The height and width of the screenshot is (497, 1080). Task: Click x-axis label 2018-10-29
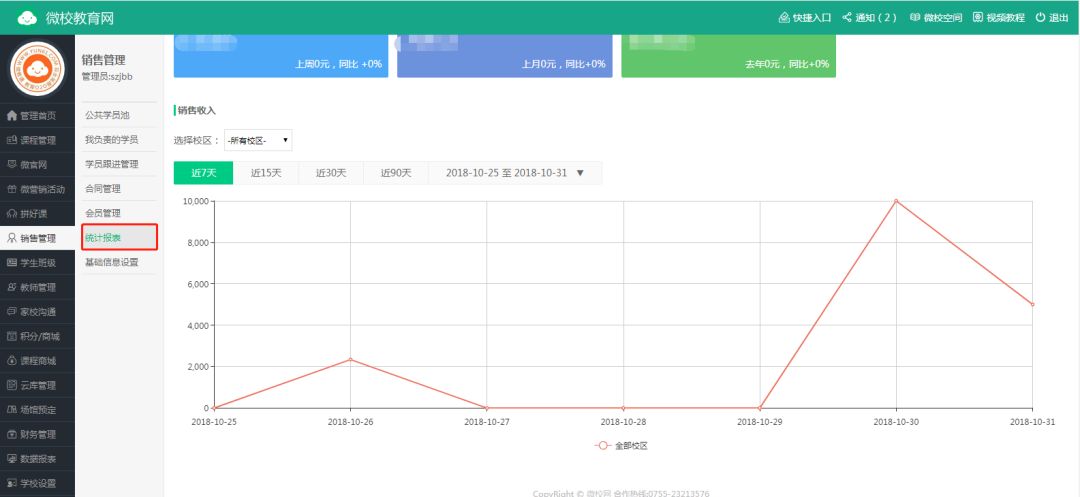coord(760,422)
